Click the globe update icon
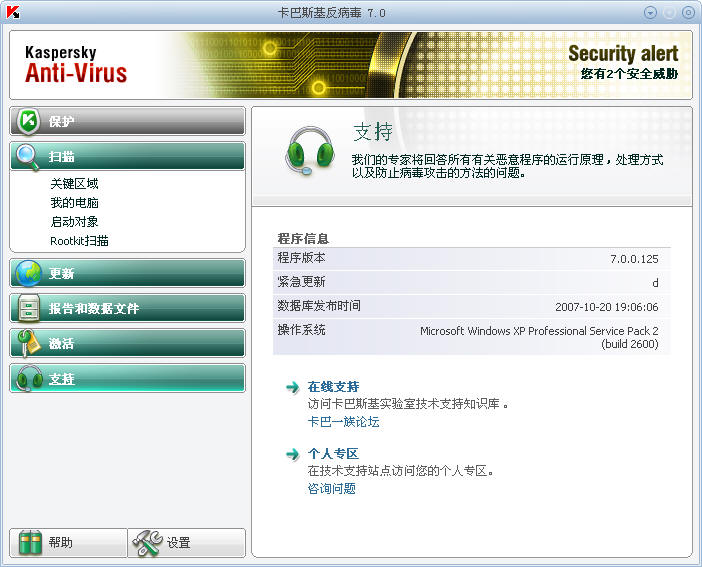 point(28,273)
